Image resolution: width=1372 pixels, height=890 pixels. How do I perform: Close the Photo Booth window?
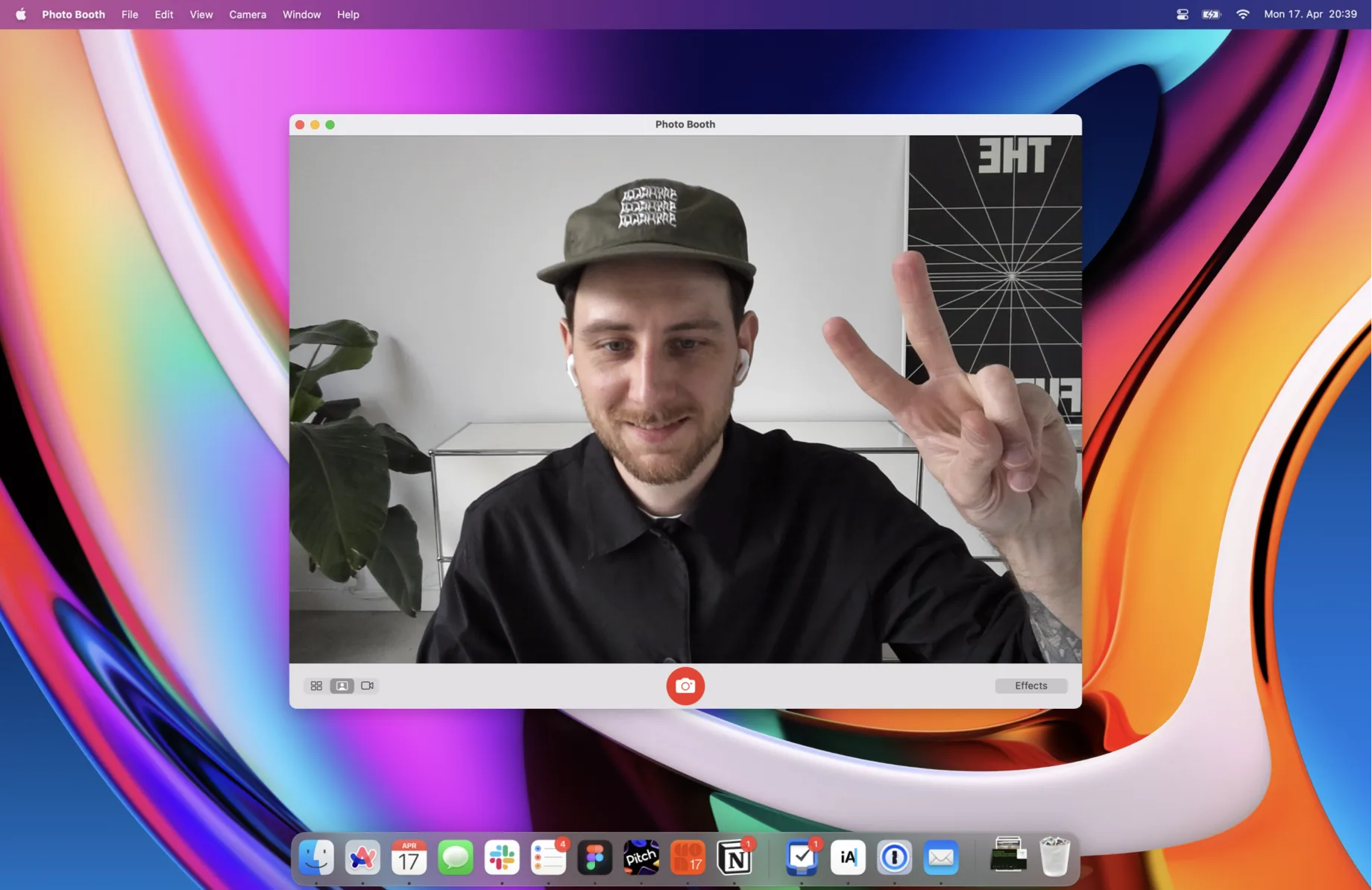(x=300, y=124)
